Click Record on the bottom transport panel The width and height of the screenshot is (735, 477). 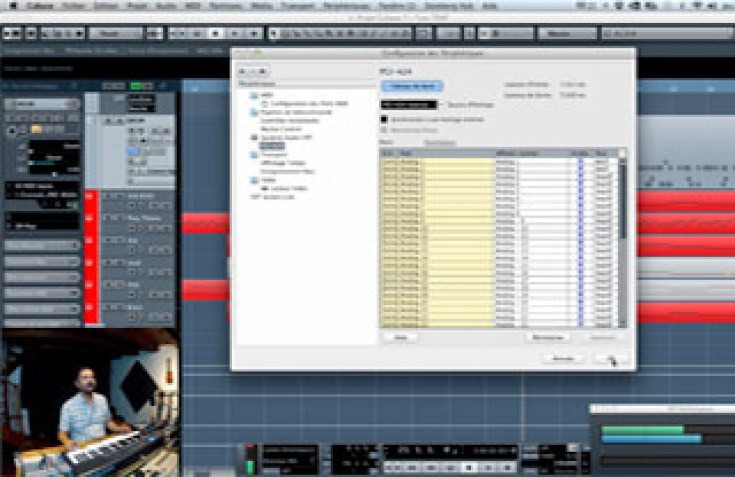(x=507, y=467)
